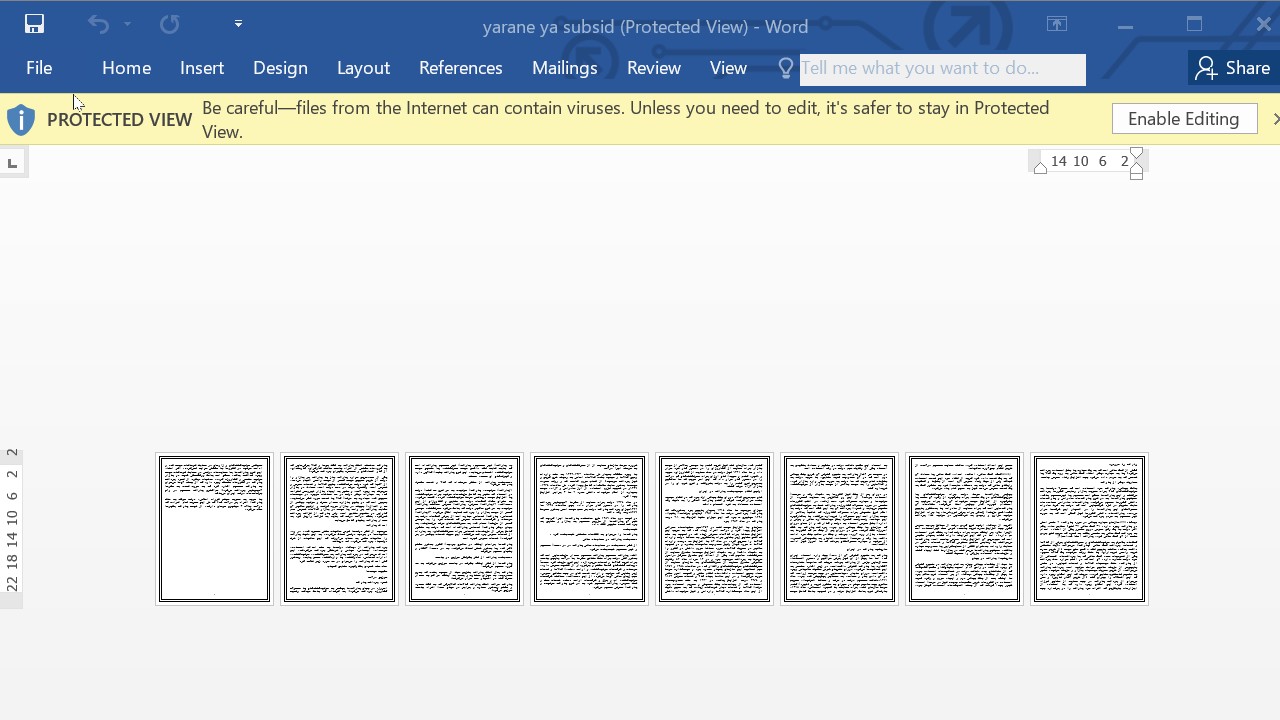Screen dimensions: 1280x720
Task: Click the Undo arrow icon
Action: 98,24
